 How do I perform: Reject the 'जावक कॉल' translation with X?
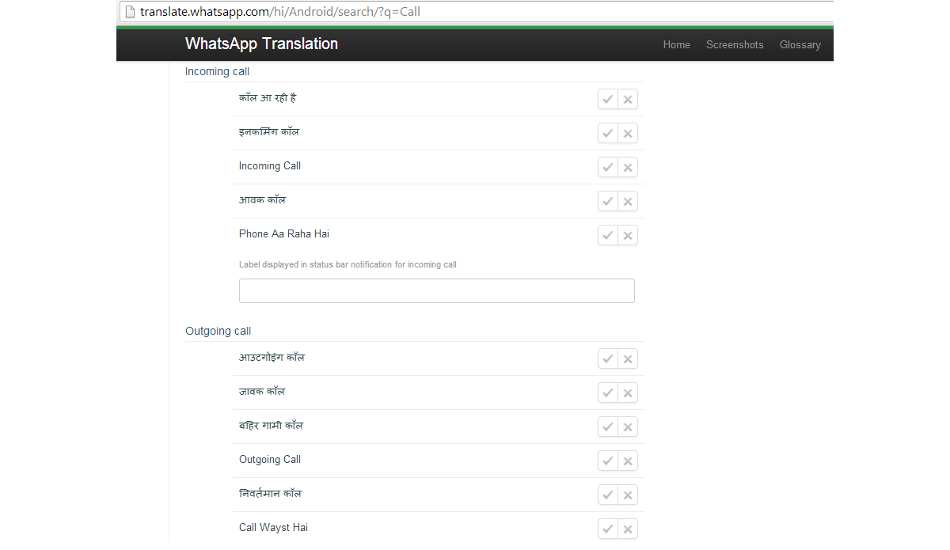pos(628,393)
